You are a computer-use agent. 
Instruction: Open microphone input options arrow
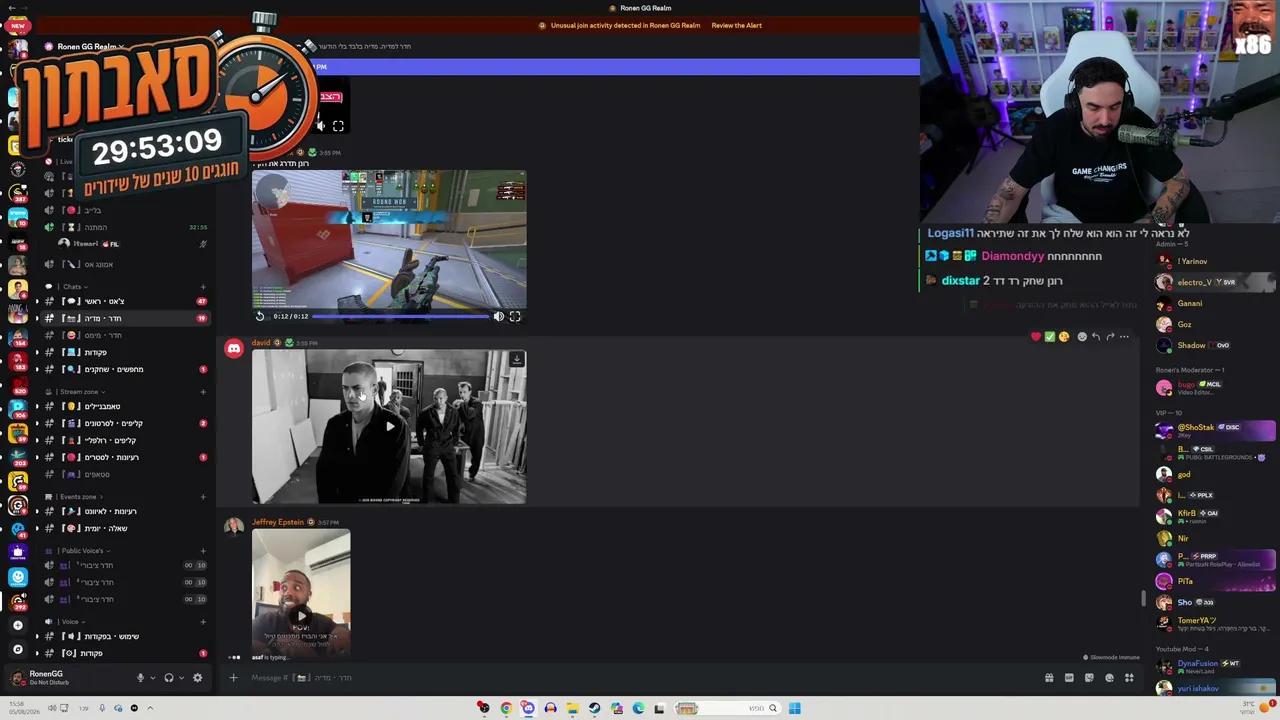pyautogui.click(x=152, y=678)
